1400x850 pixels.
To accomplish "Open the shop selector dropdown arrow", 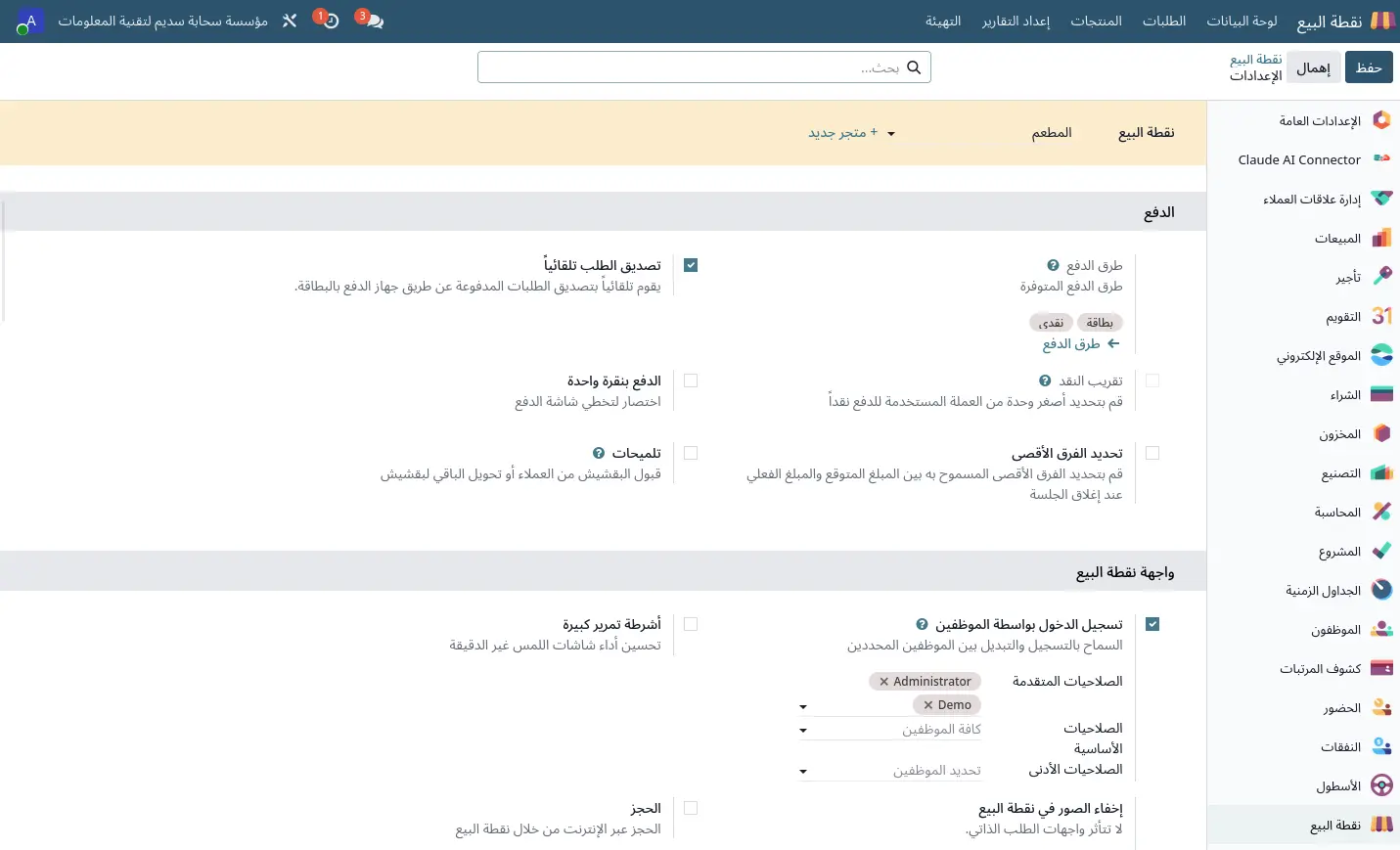I will tap(891, 134).
